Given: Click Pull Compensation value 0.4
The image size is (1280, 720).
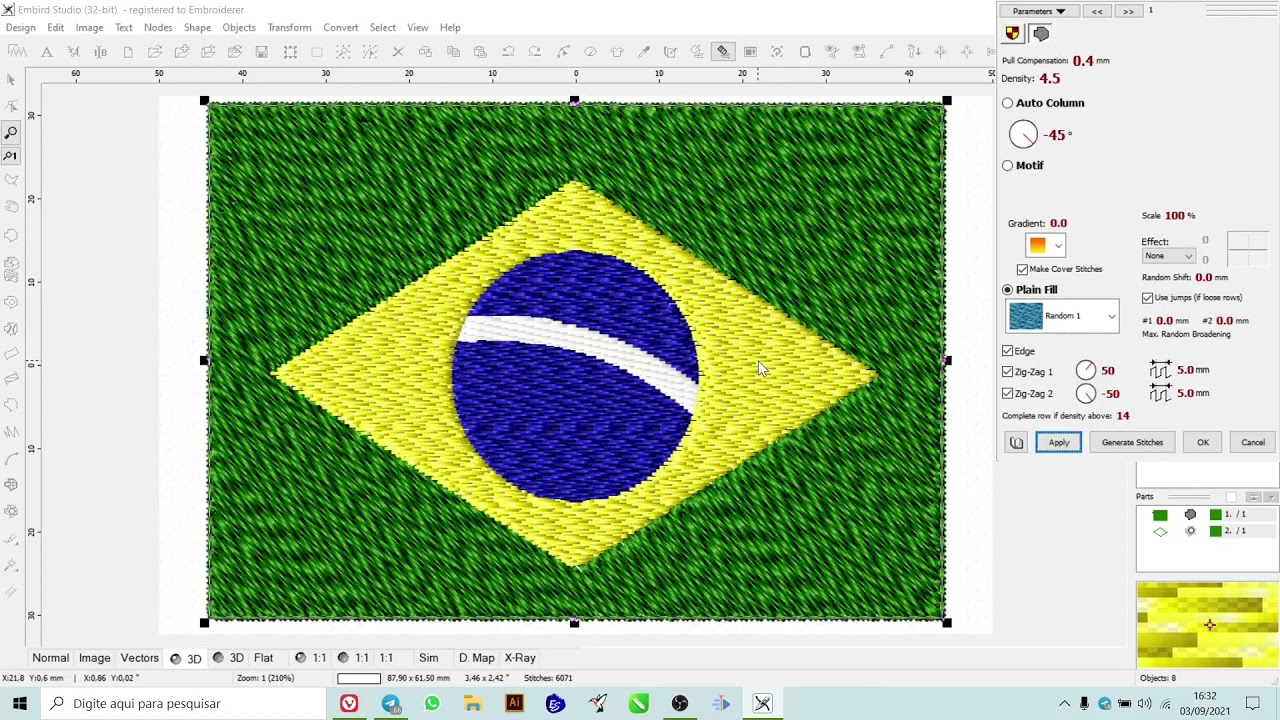Looking at the screenshot, I should pyautogui.click(x=1083, y=61).
